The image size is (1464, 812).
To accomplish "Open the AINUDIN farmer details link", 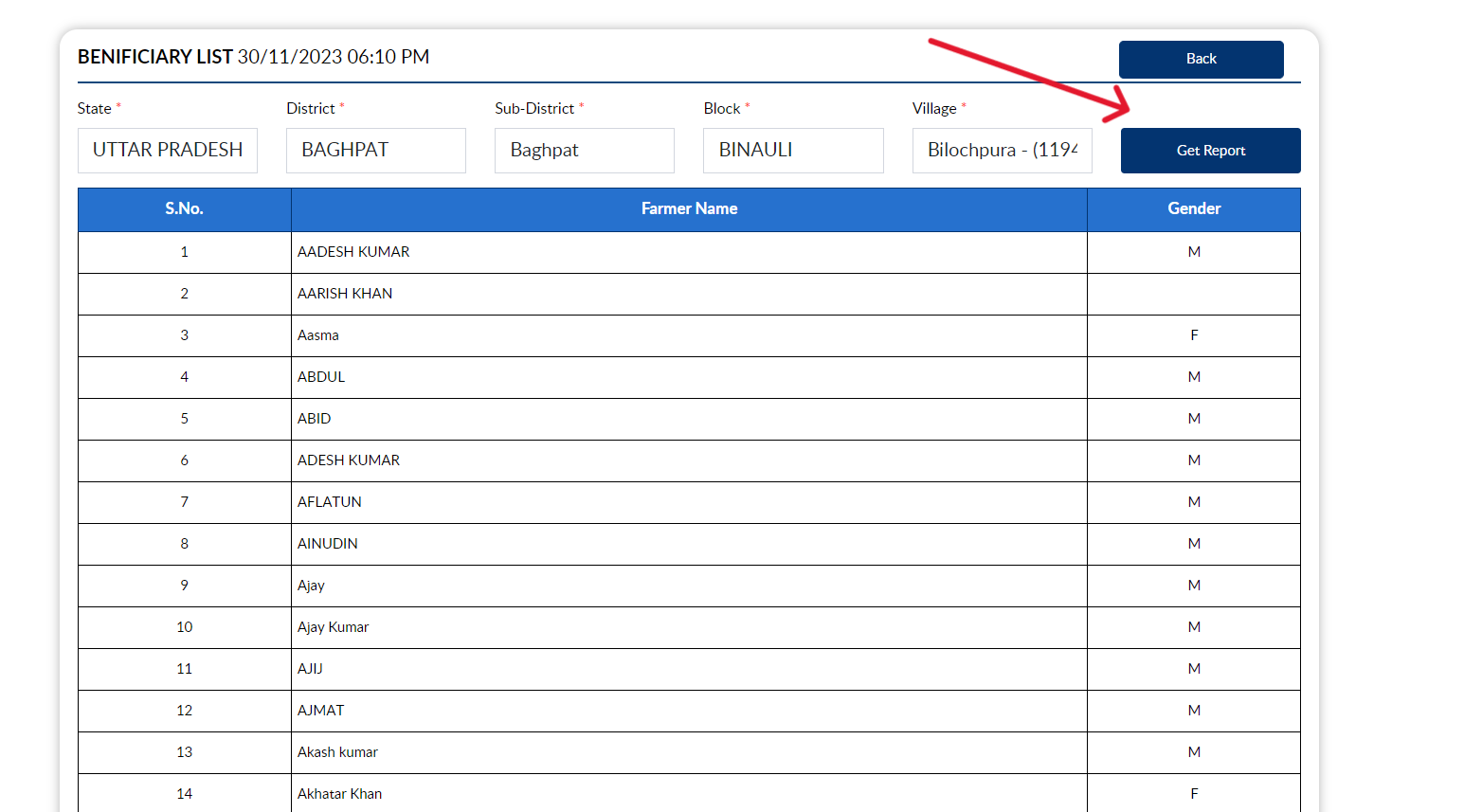I will click(327, 543).
